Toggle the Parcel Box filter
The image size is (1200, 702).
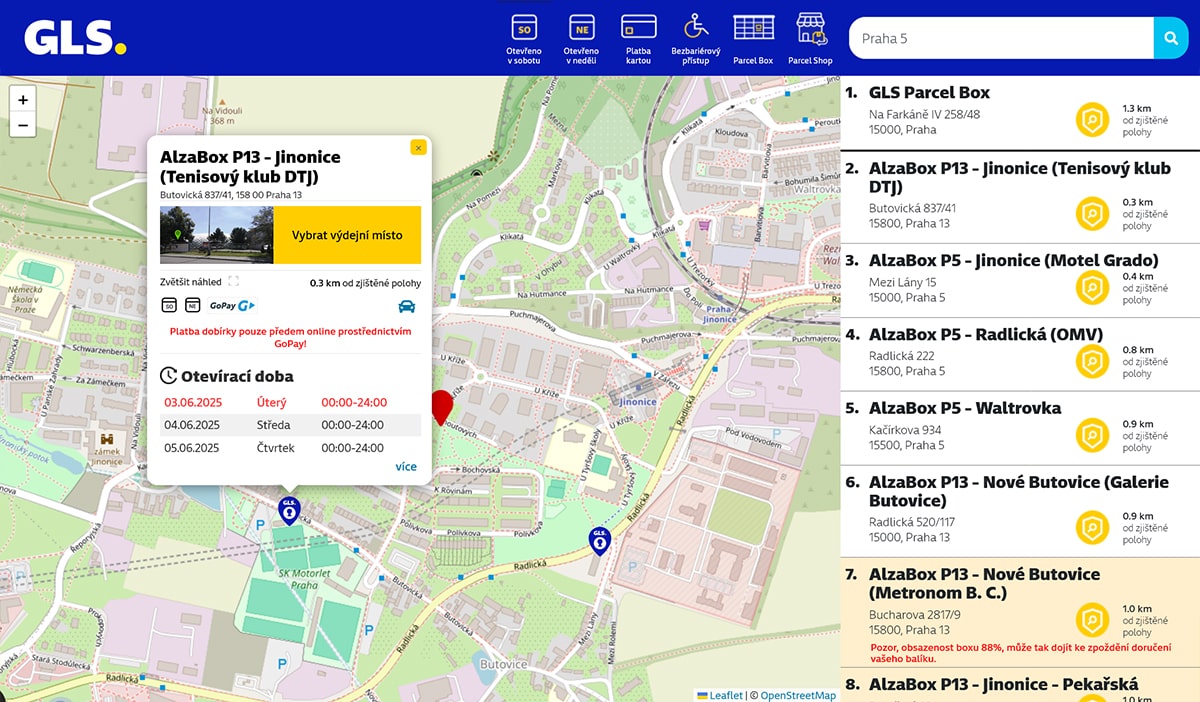click(753, 40)
